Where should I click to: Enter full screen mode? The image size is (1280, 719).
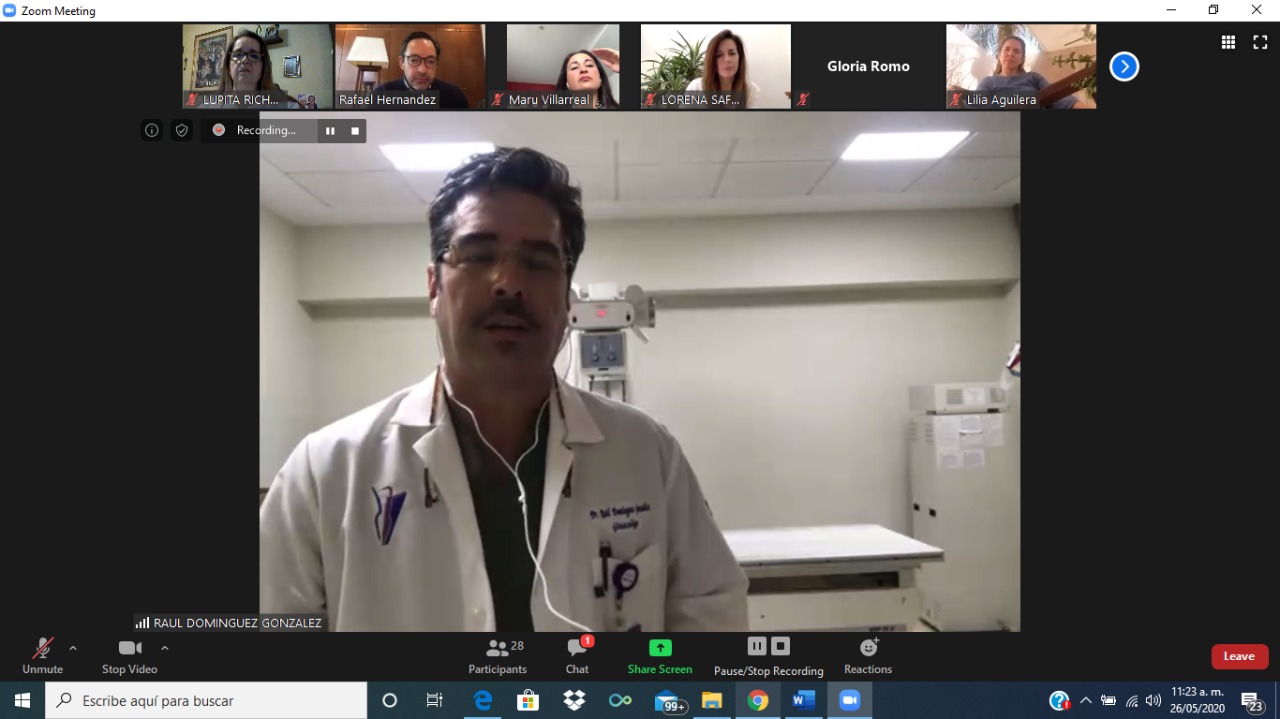[1260, 42]
